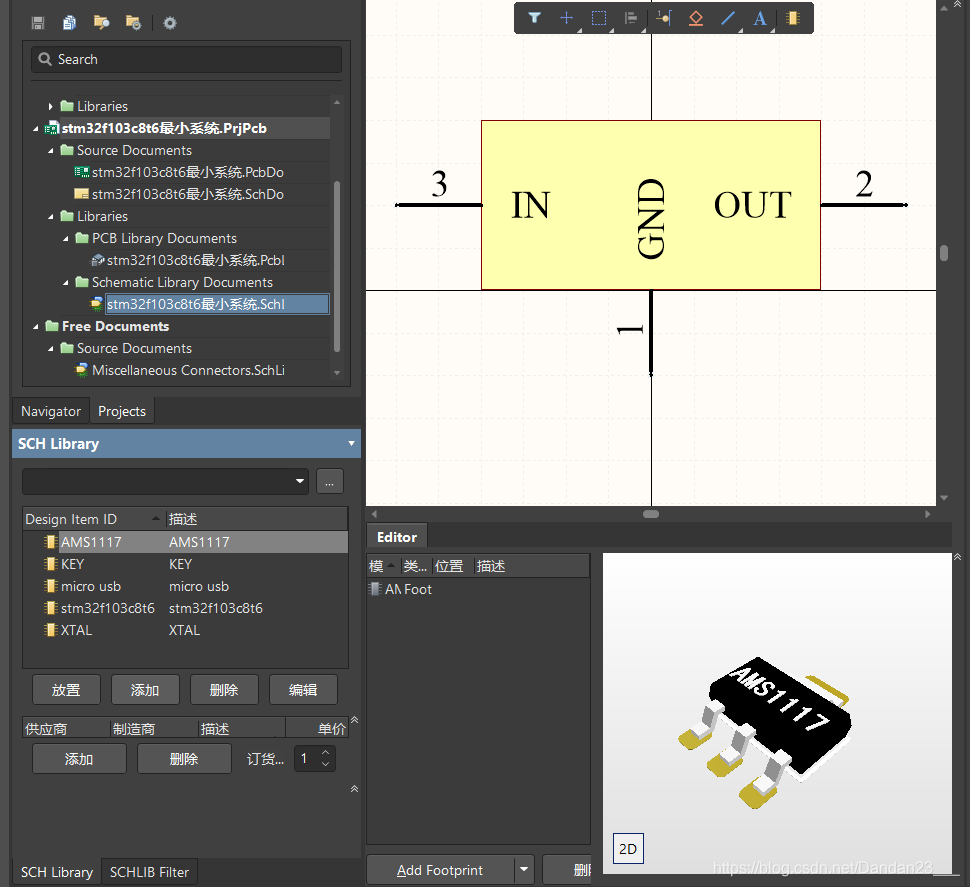Viewport: 970px width, 887px height.
Task: Choose the dashed rectangle selection tool
Action: pyautogui.click(x=598, y=18)
